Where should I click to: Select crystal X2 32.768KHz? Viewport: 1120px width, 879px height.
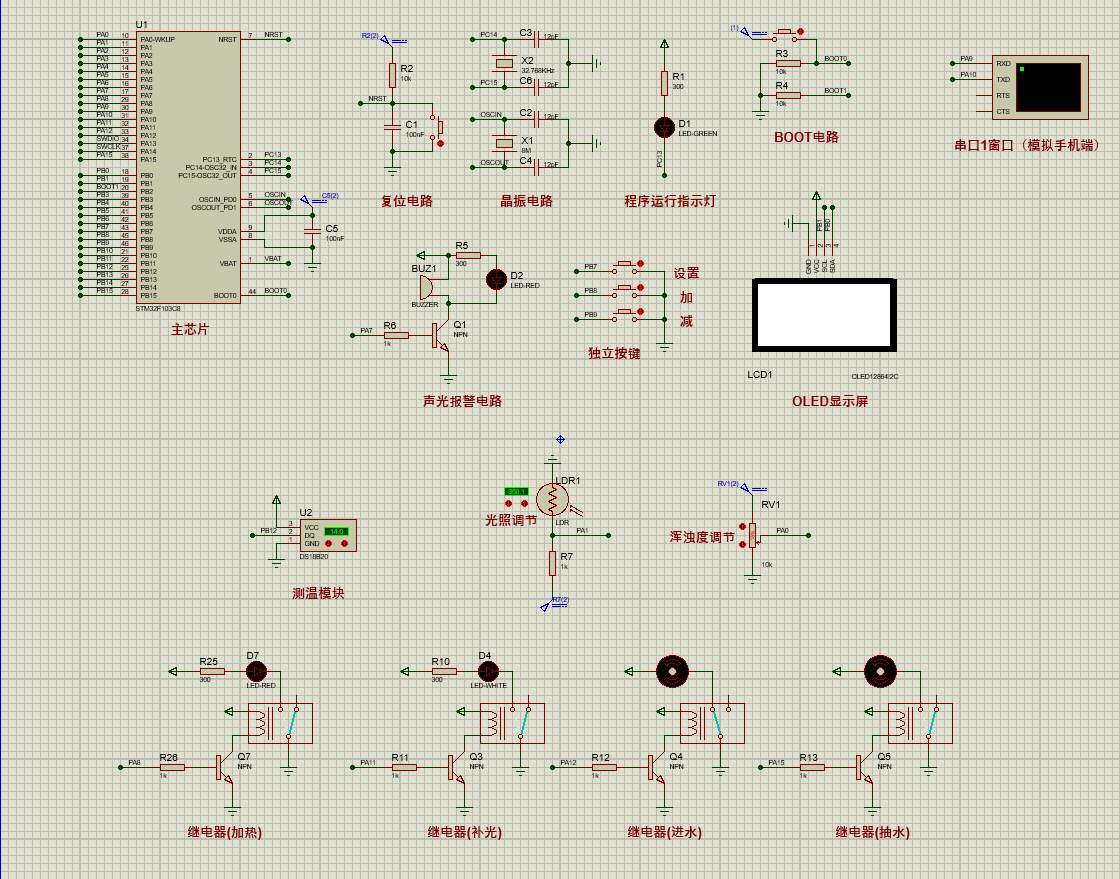coord(504,63)
